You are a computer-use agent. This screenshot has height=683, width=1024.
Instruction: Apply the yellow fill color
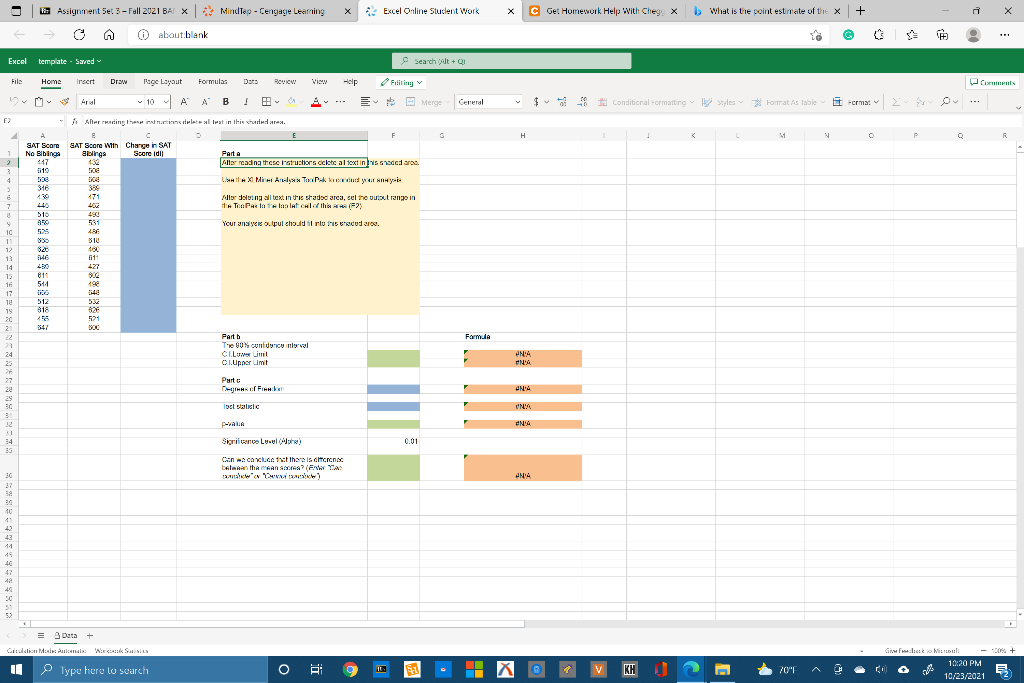(x=291, y=102)
